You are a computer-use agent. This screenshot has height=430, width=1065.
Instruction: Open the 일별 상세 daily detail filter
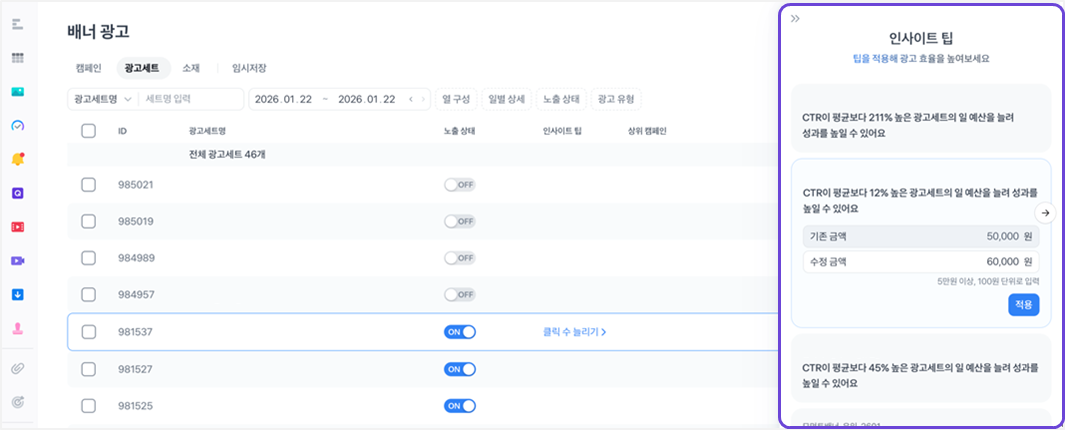(x=507, y=99)
